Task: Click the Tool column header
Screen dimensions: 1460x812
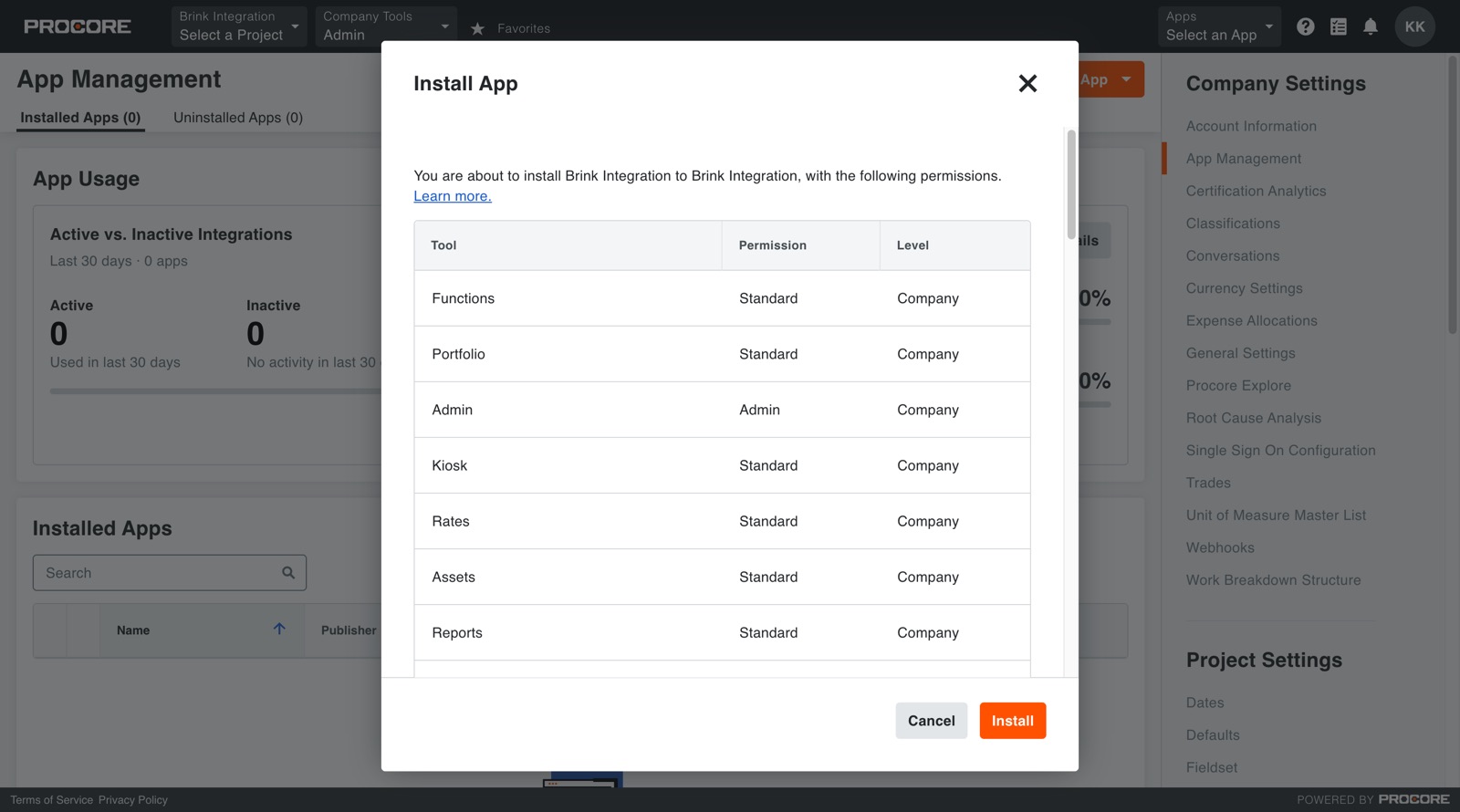Action: pyautogui.click(x=568, y=245)
